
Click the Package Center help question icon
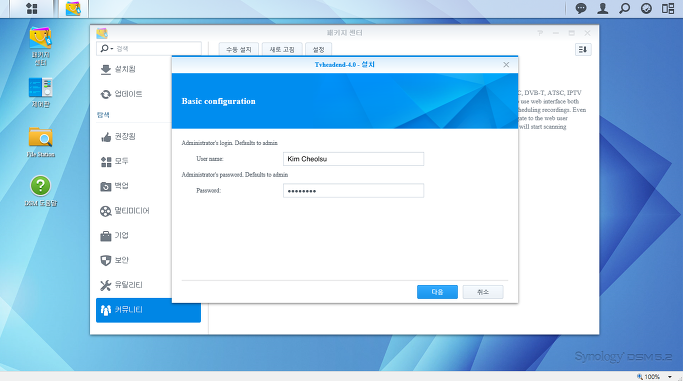[540, 33]
